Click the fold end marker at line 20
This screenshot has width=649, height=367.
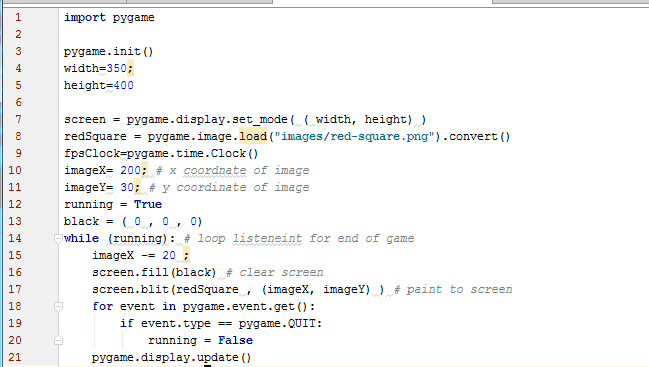[58, 340]
